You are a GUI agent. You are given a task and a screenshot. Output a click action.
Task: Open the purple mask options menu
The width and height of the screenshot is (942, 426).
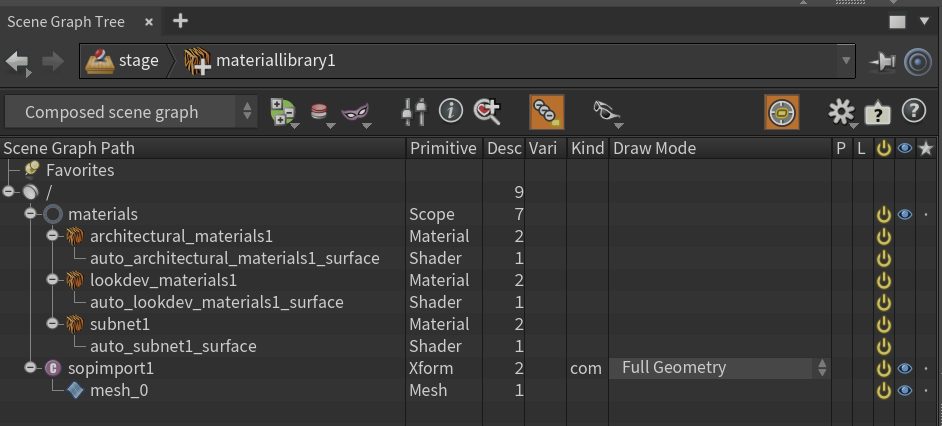[x=355, y=112]
